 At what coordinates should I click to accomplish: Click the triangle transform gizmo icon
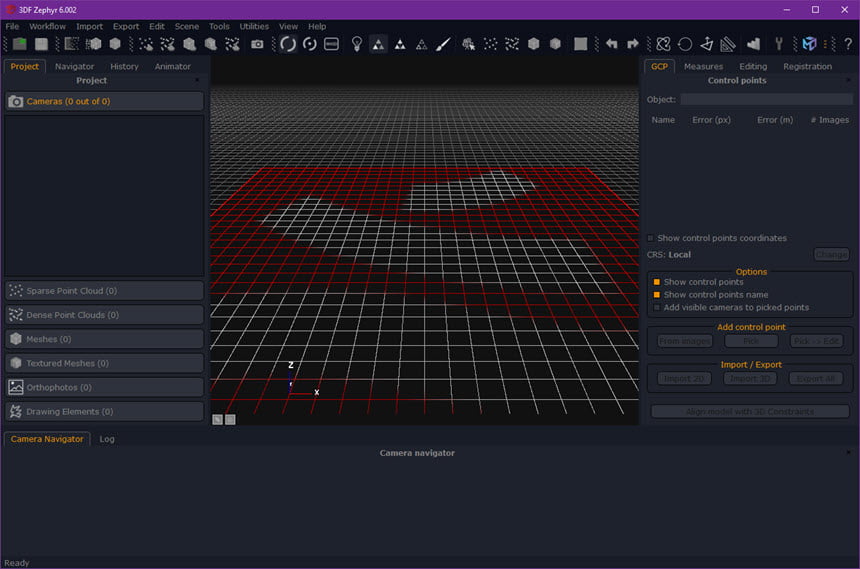pyautogui.click(x=706, y=44)
